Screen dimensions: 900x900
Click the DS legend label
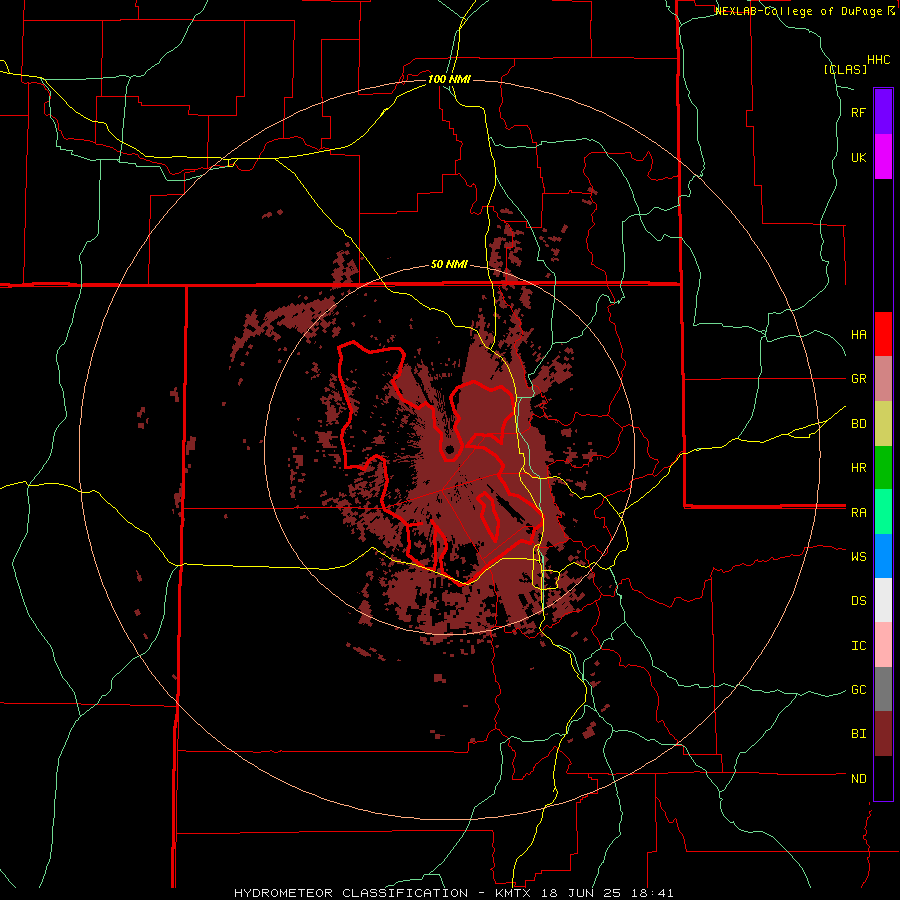tap(858, 601)
